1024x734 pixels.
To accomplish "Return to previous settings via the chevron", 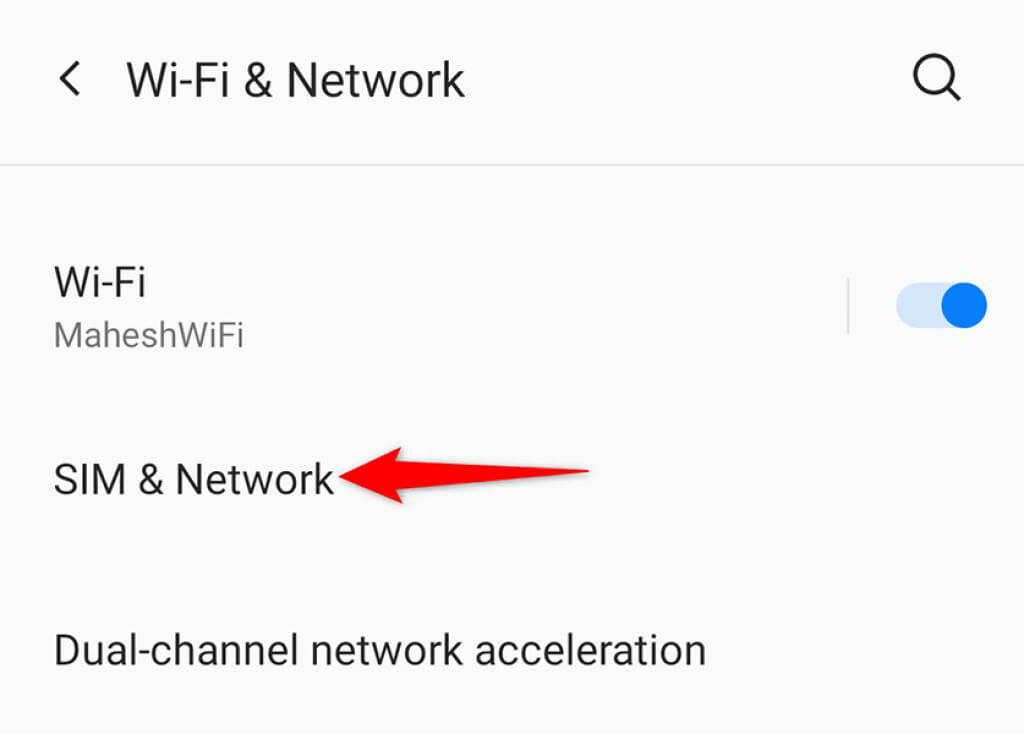I will coord(70,79).
